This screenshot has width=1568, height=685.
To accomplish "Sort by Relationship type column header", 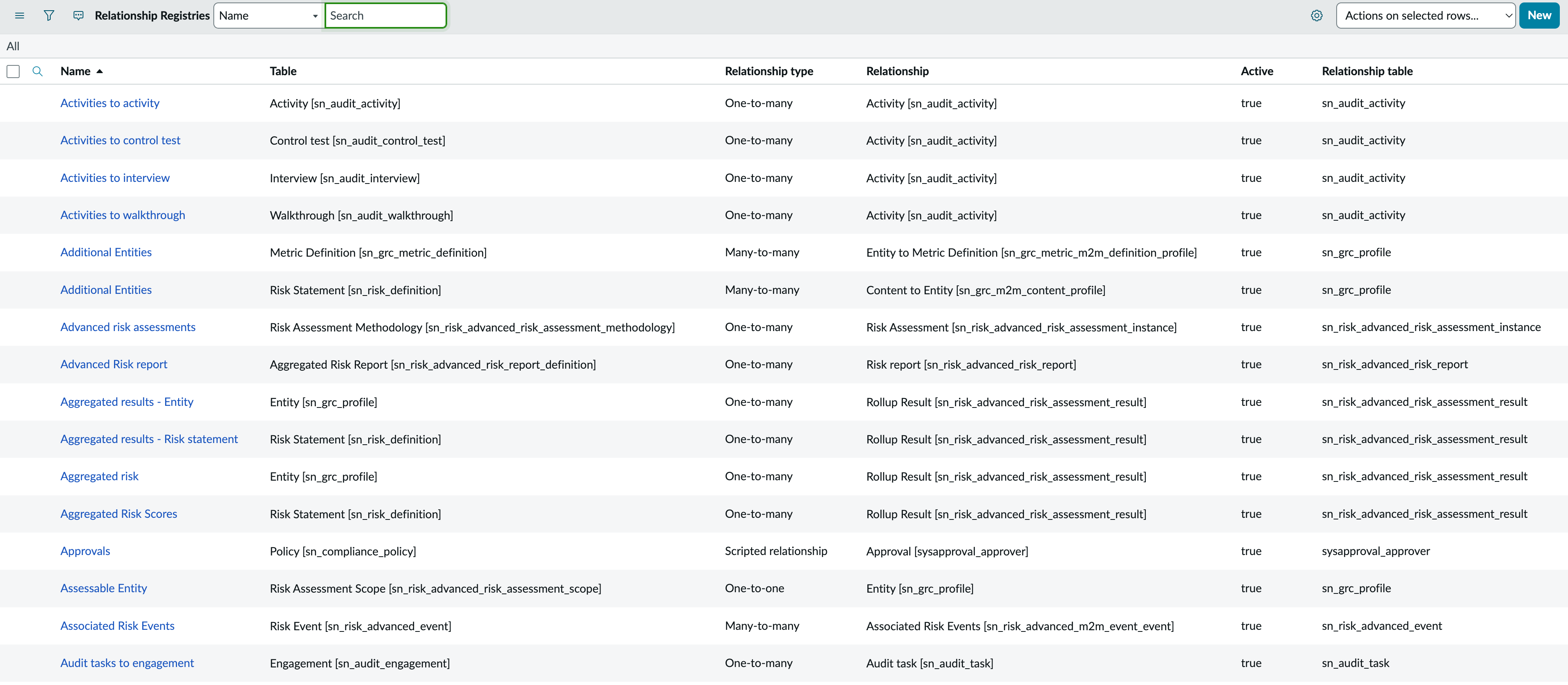I will tap(769, 71).
